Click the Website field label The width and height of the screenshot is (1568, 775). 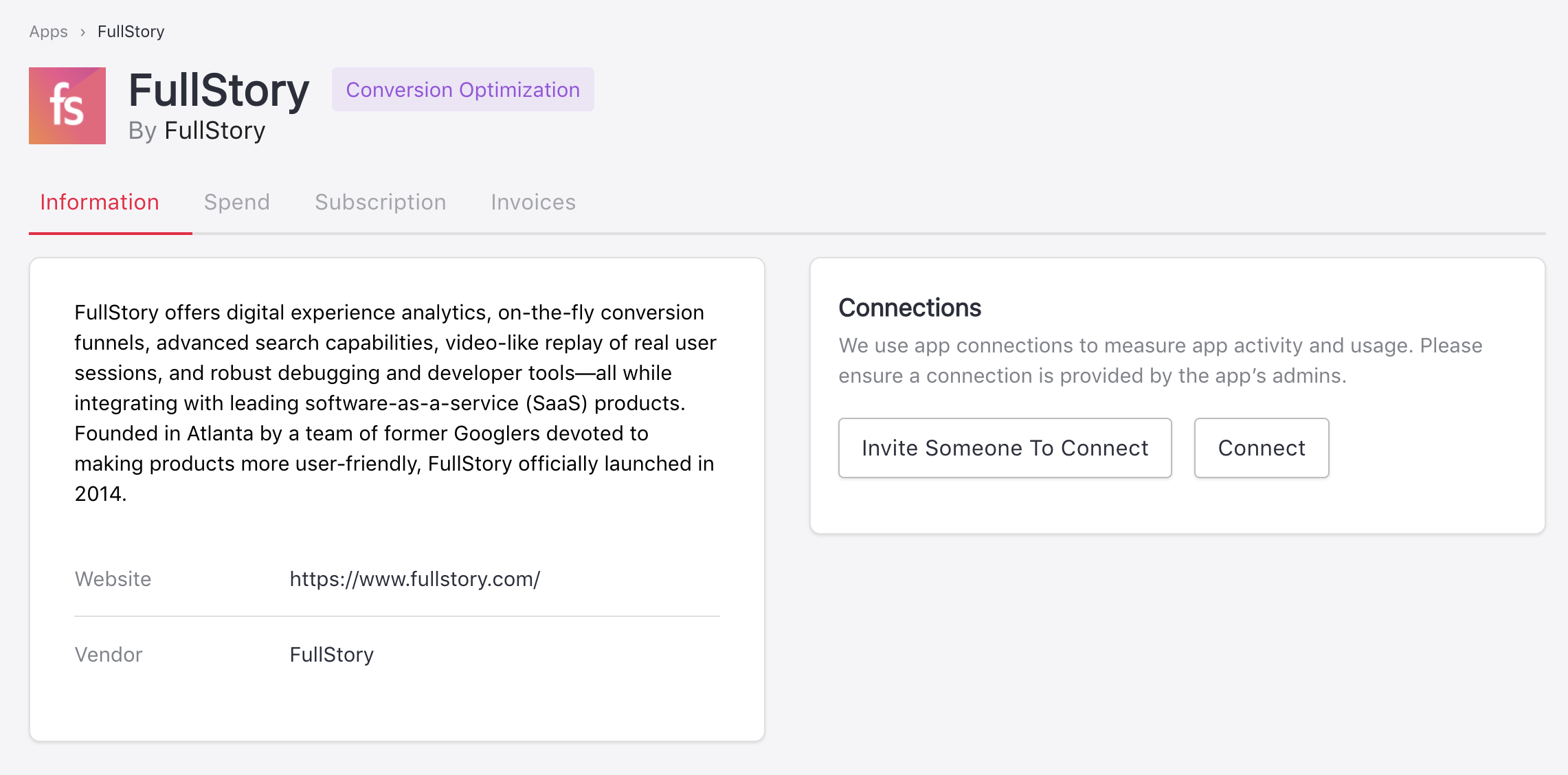tap(113, 579)
